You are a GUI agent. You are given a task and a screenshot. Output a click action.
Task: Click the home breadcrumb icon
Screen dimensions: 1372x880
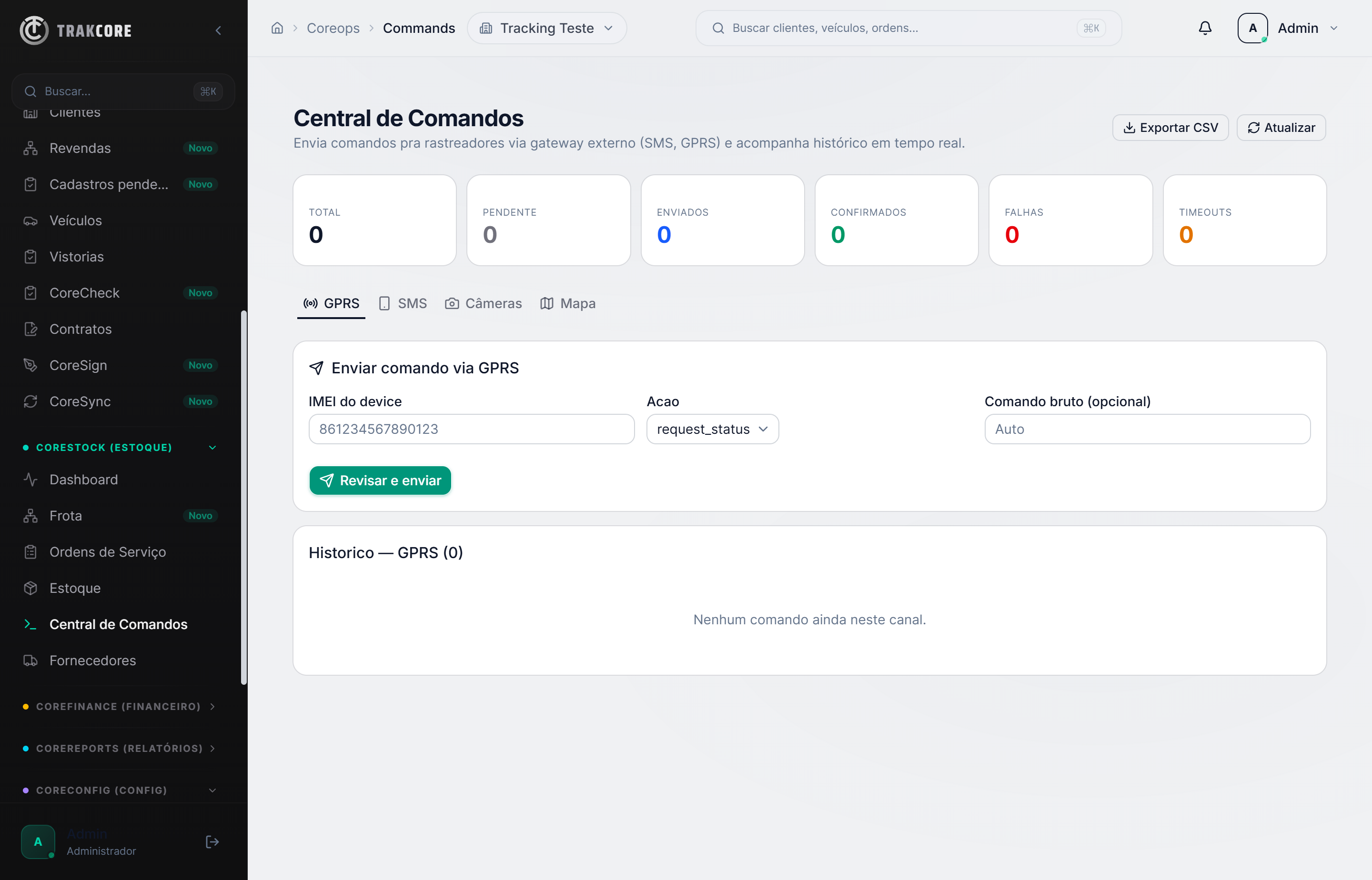click(x=277, y=28)
